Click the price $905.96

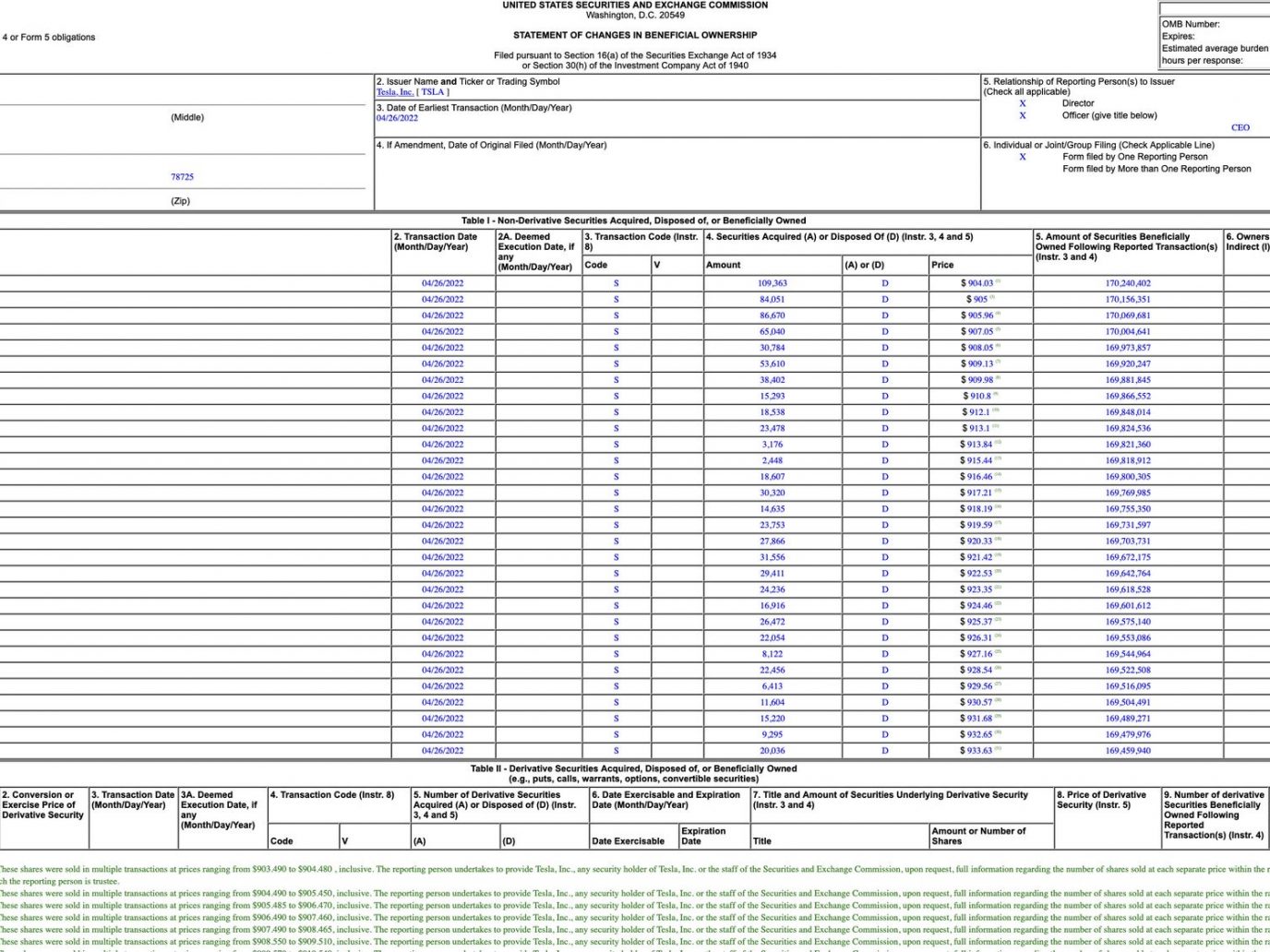pos(977,315)
